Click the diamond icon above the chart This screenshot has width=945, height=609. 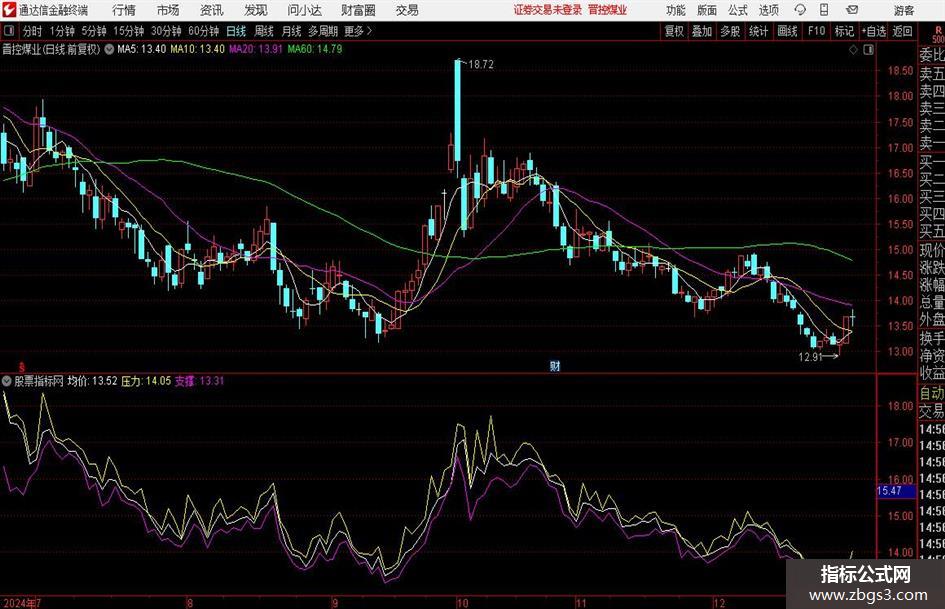tap(853, 50)
